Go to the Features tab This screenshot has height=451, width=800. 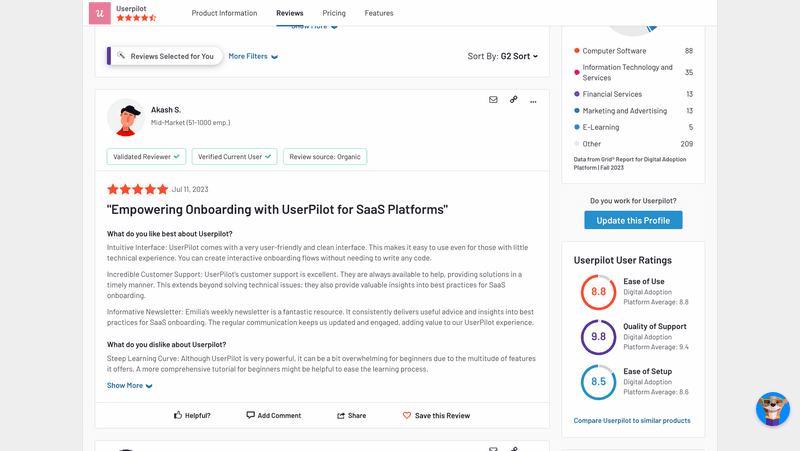pos(379,13)
